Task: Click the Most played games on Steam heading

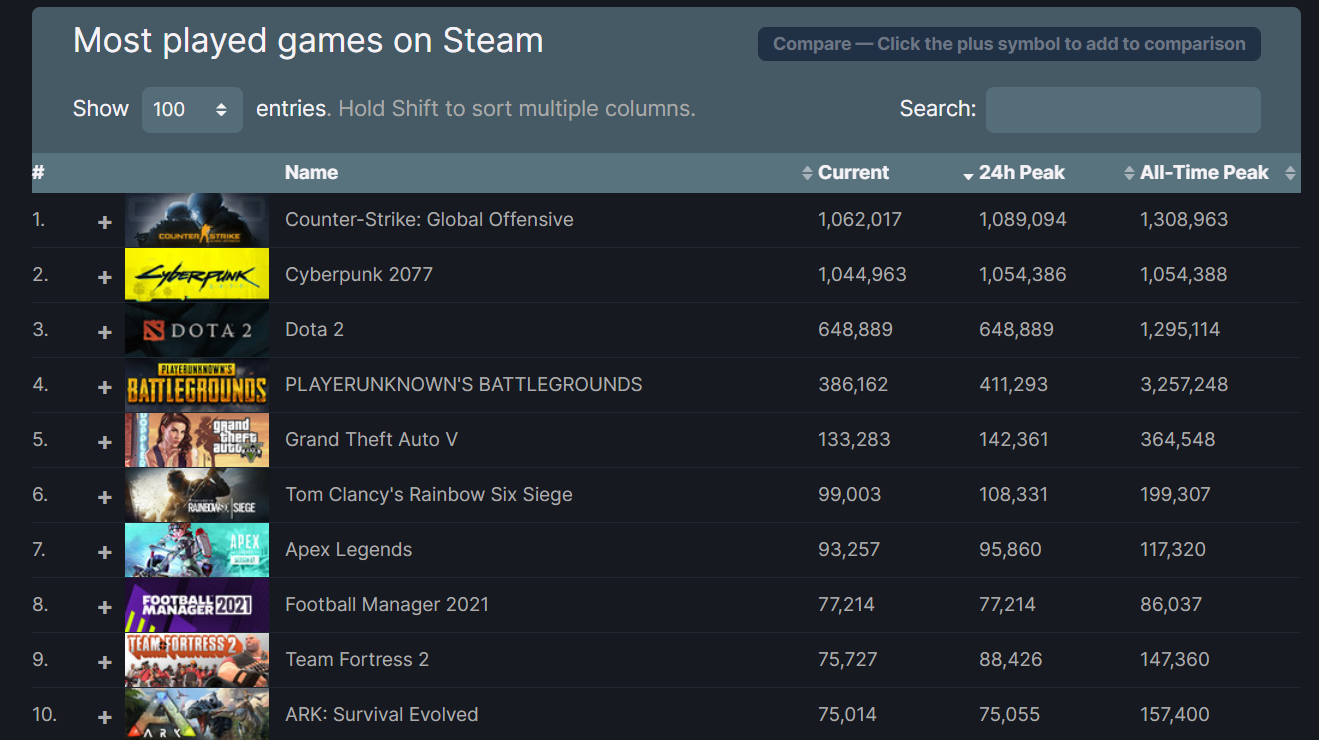Action: point(308,41)
